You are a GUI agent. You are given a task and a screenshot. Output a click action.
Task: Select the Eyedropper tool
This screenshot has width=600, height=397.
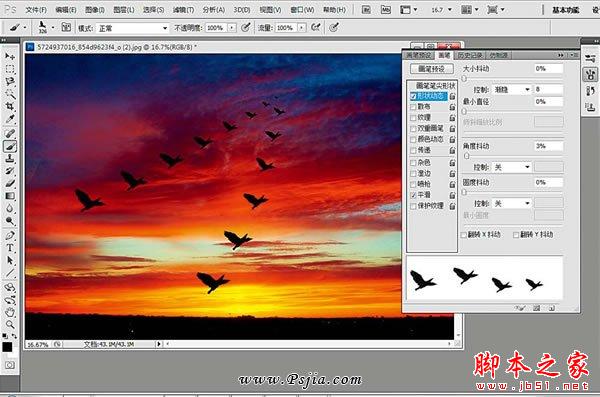pos(10,119)
